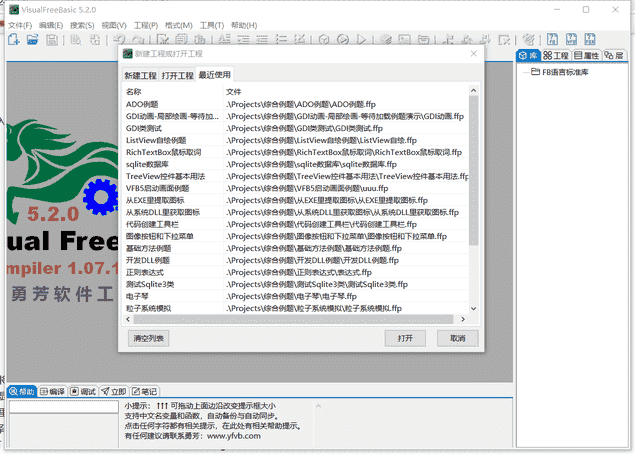Click the 取消 button in dialog

[x=458, y=338]
